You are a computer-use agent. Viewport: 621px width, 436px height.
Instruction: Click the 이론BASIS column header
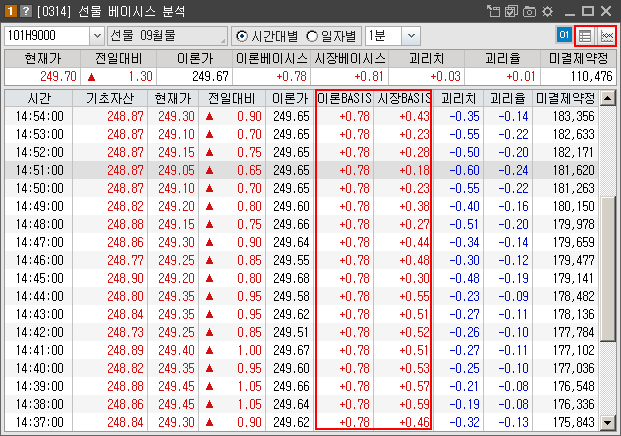tap(345, 99)
